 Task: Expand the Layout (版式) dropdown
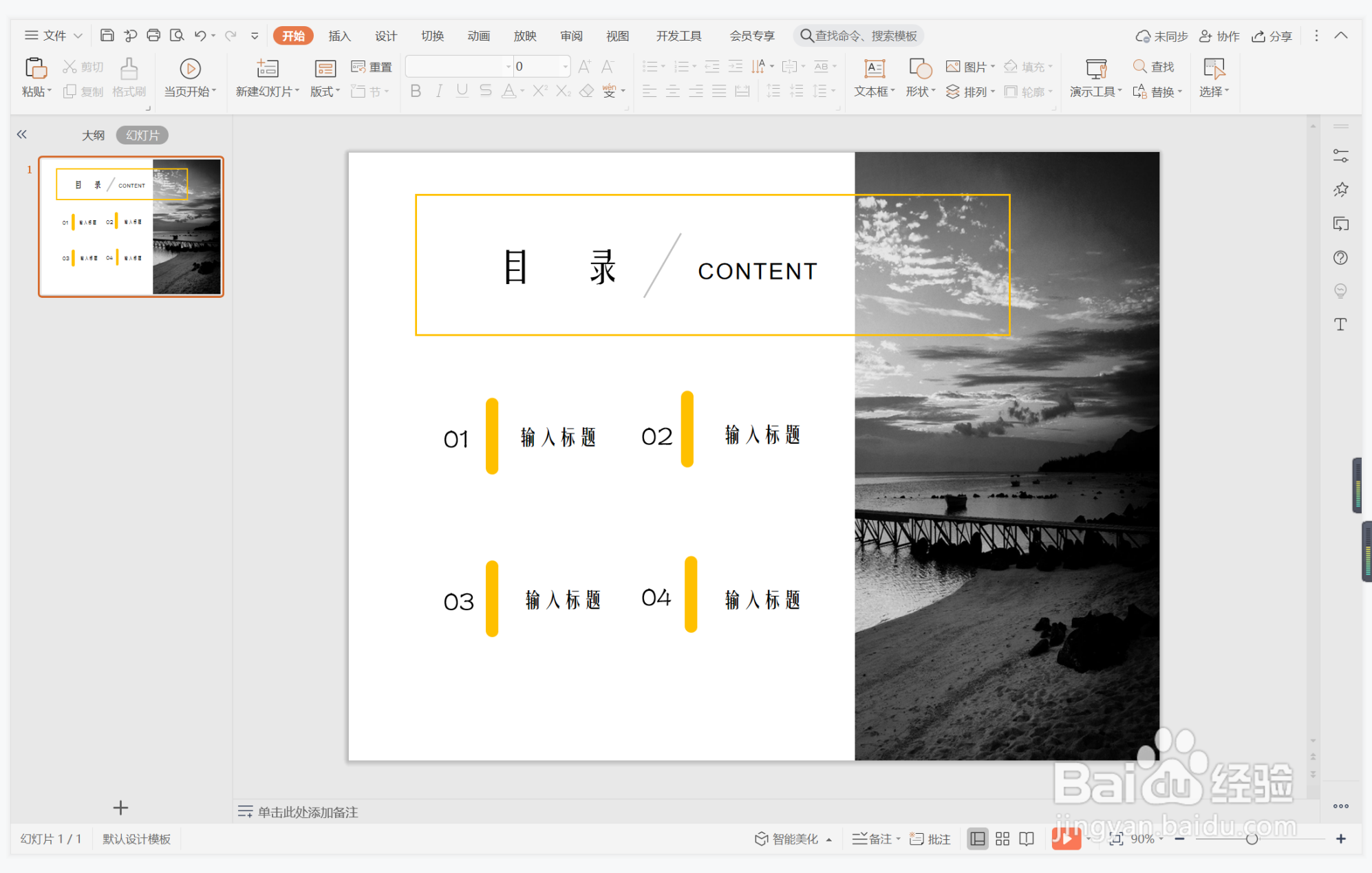tap(325, 91)
